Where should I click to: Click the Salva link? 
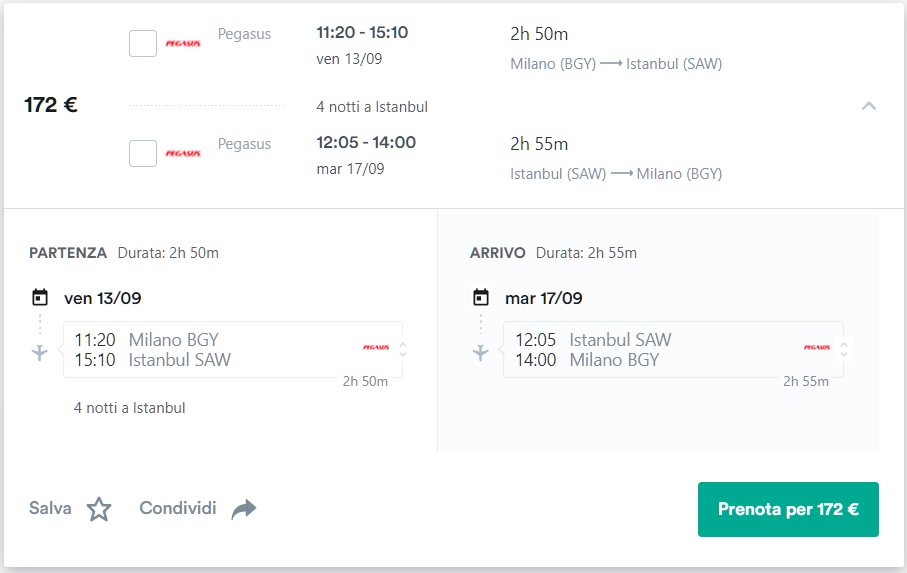pos(50,508)
